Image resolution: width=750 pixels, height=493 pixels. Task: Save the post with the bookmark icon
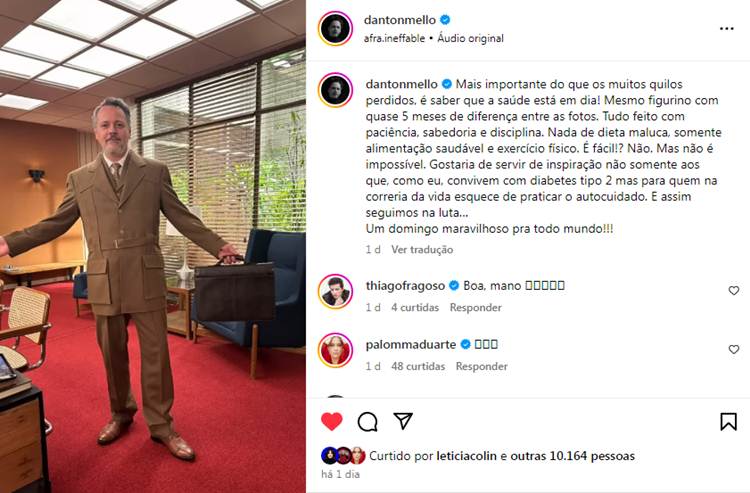728,422
